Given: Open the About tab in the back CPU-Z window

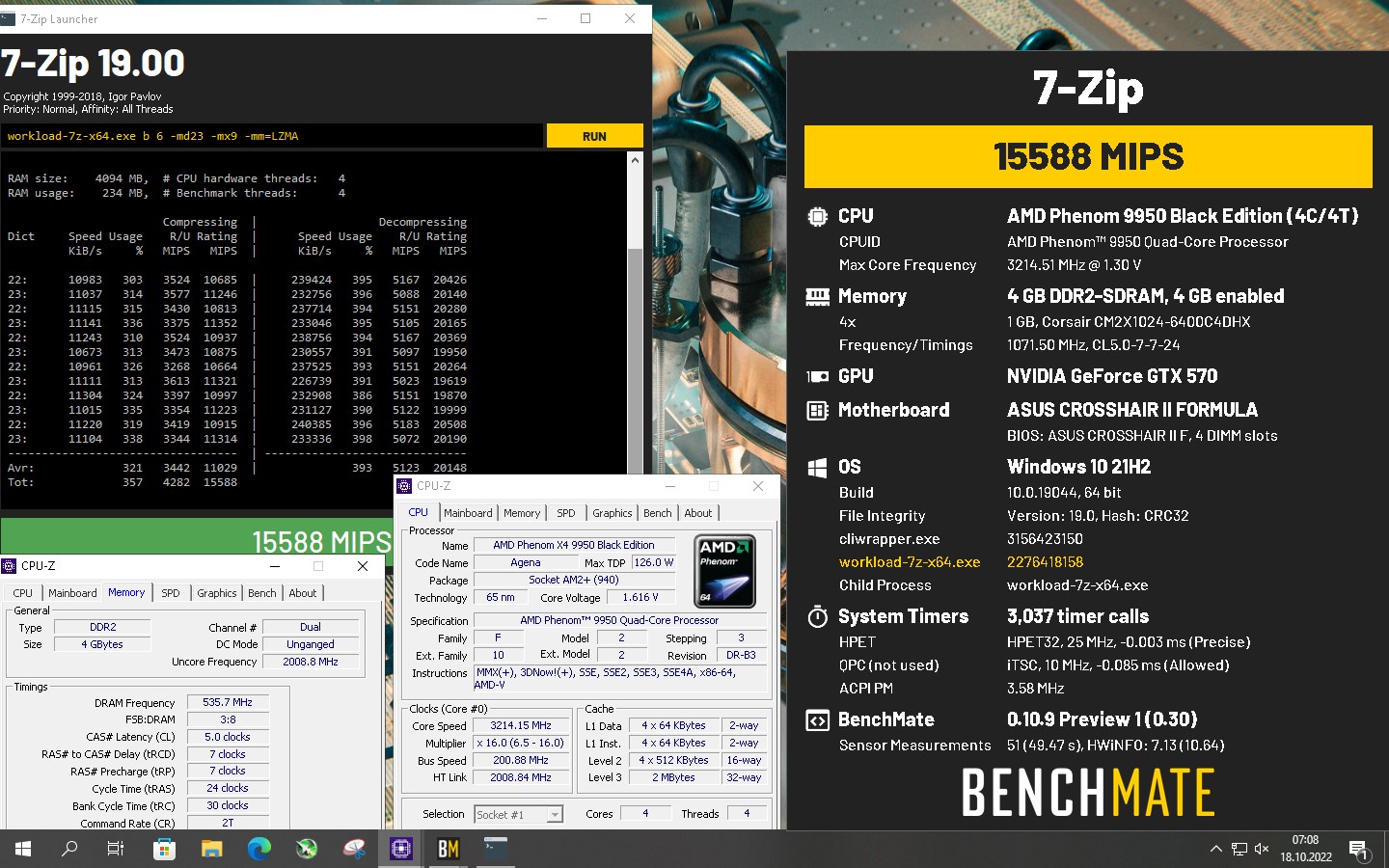Looking at the screenshot, I should point(303,593).
